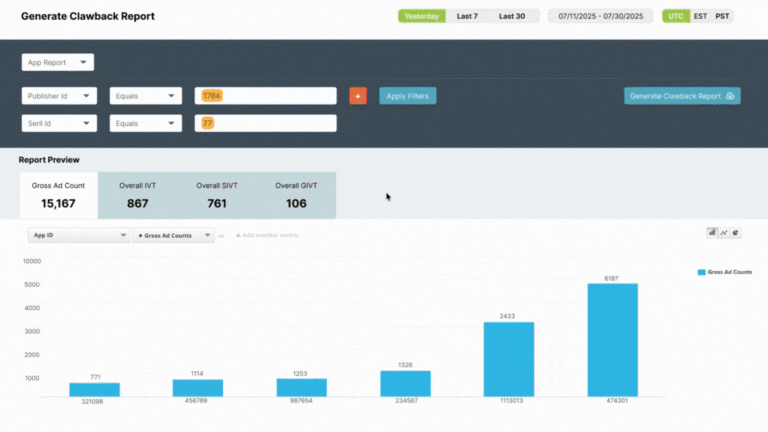
Task: Switch chart to line view icon
Action: (724, 232)
